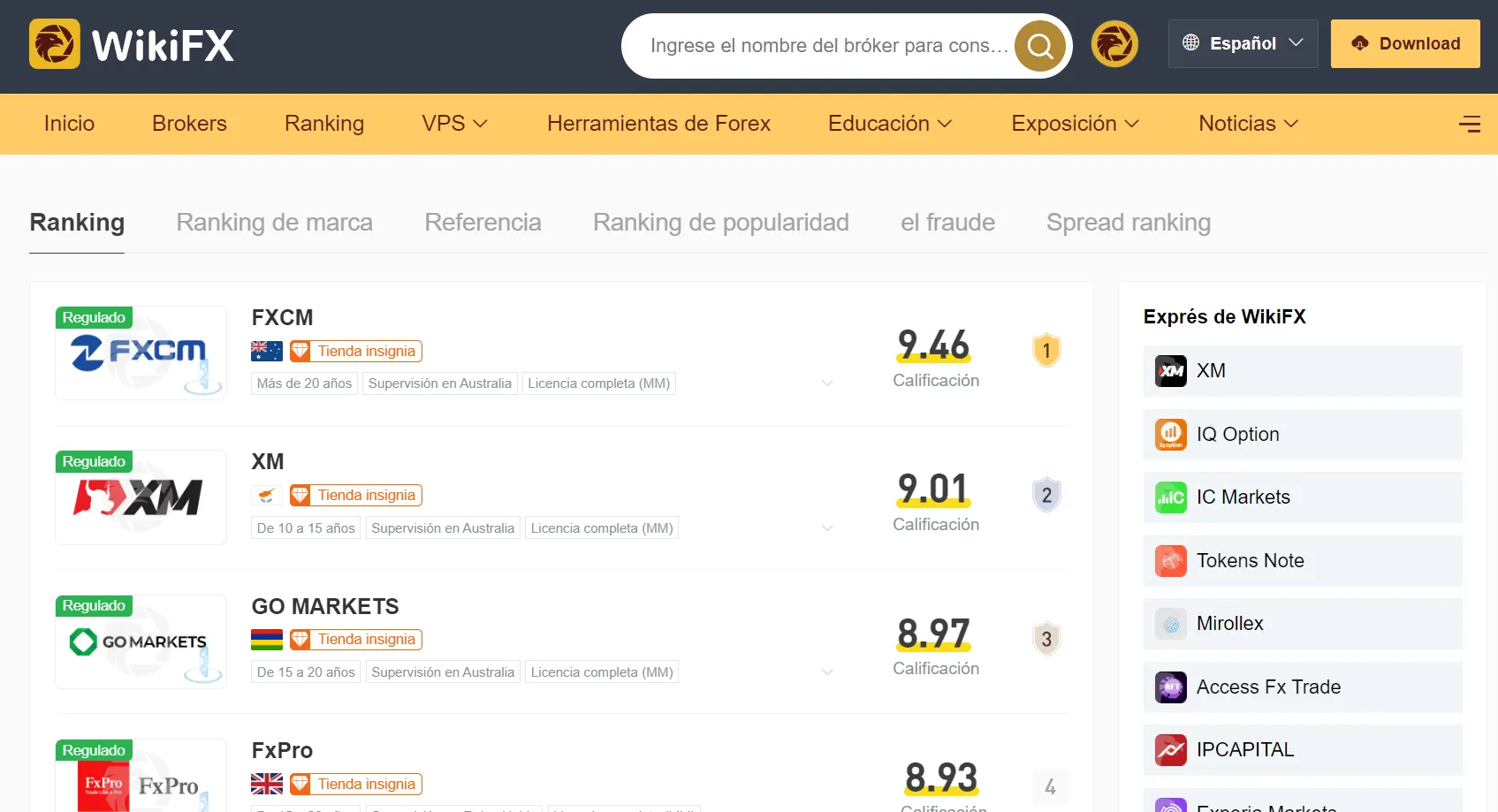
Task: Click the XM logo thumbnail
Action: 141,497
